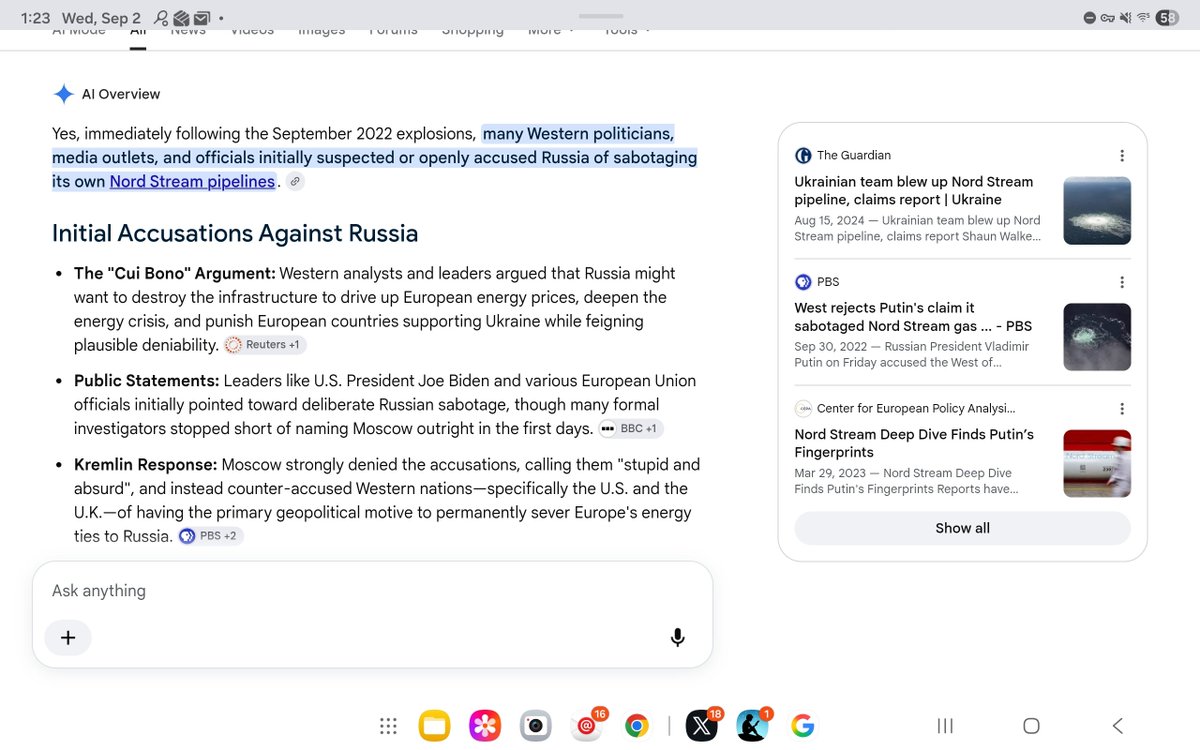Open Center for European Policy three-dot menu

coord(1122,409)
